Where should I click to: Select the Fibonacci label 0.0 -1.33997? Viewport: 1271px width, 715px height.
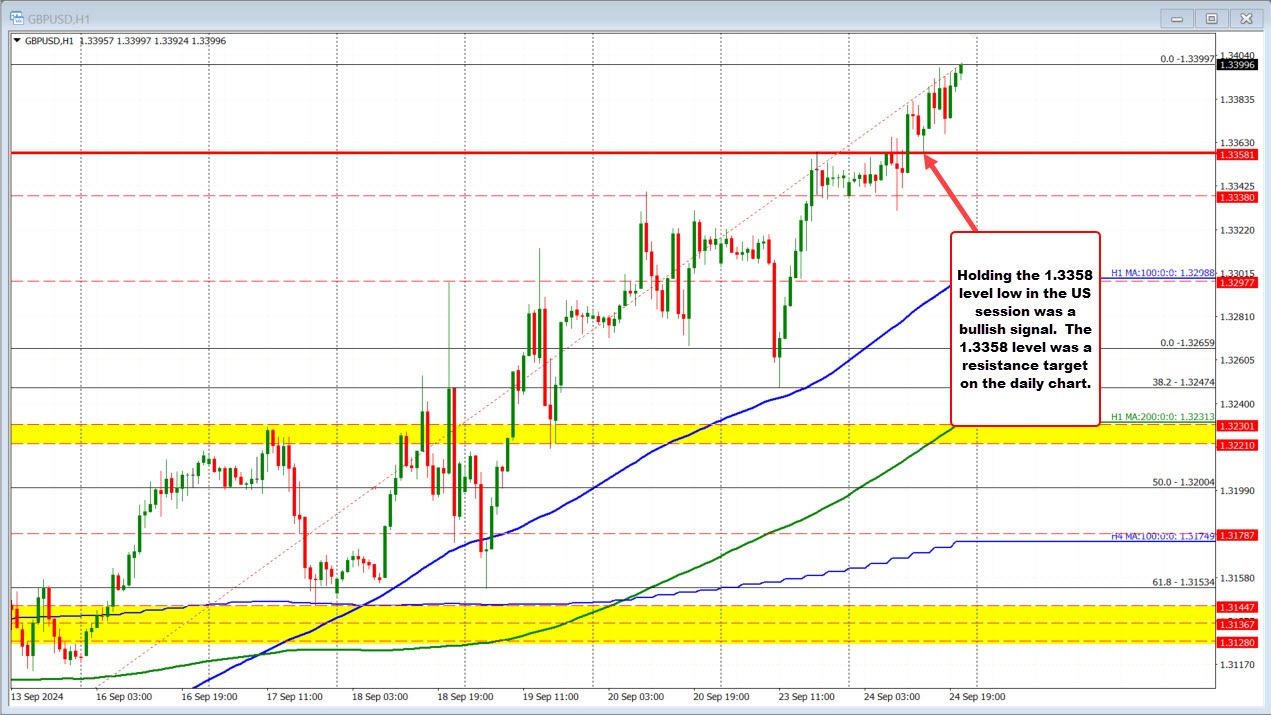click(x=1187, y=59)
